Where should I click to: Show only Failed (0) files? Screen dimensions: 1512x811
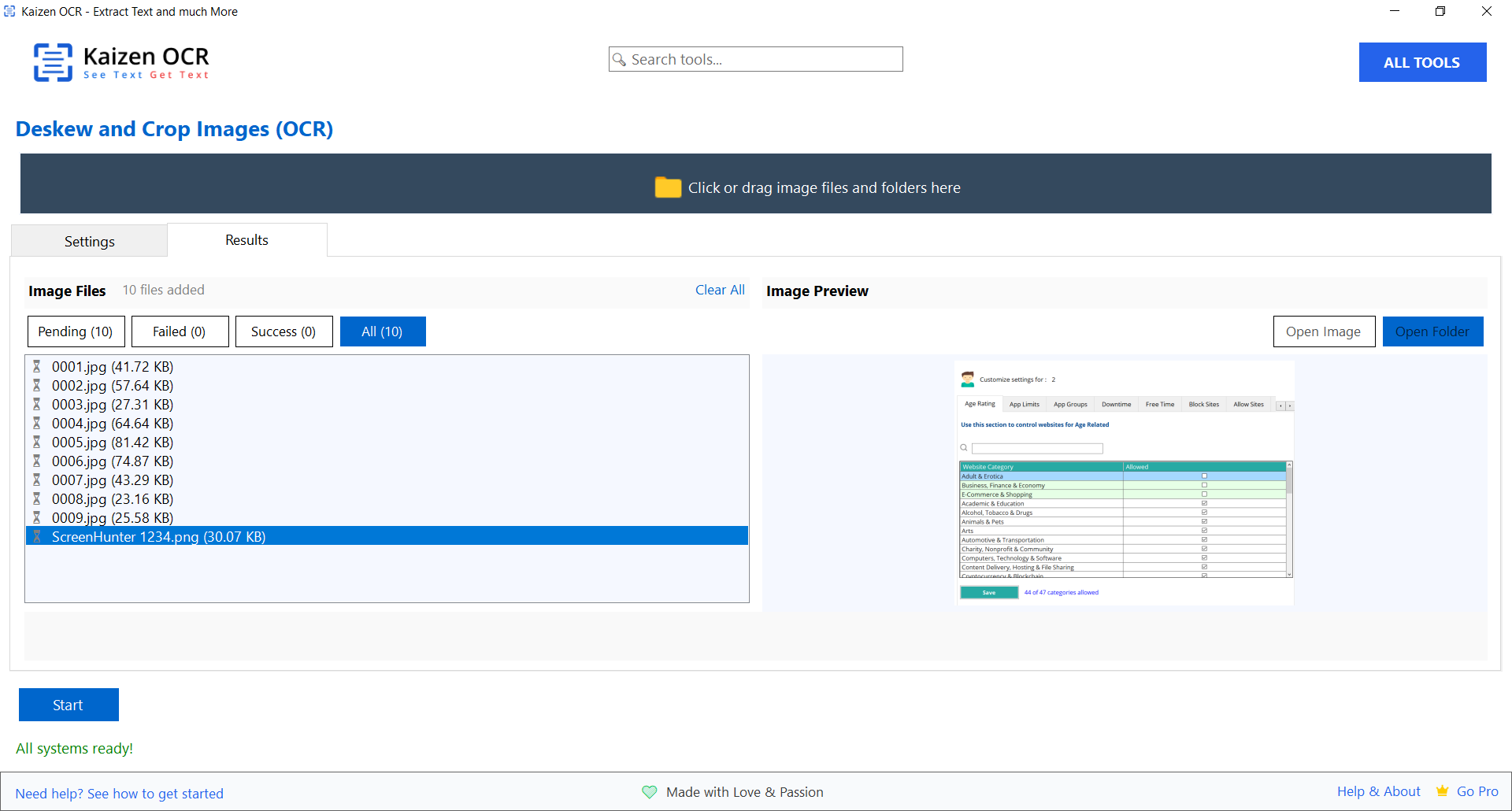point(180,331)
